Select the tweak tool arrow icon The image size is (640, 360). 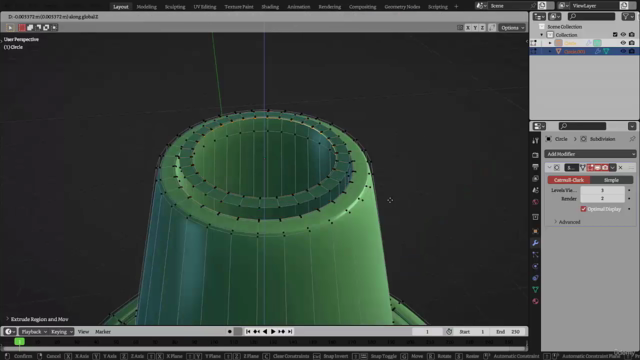(10, 27)
